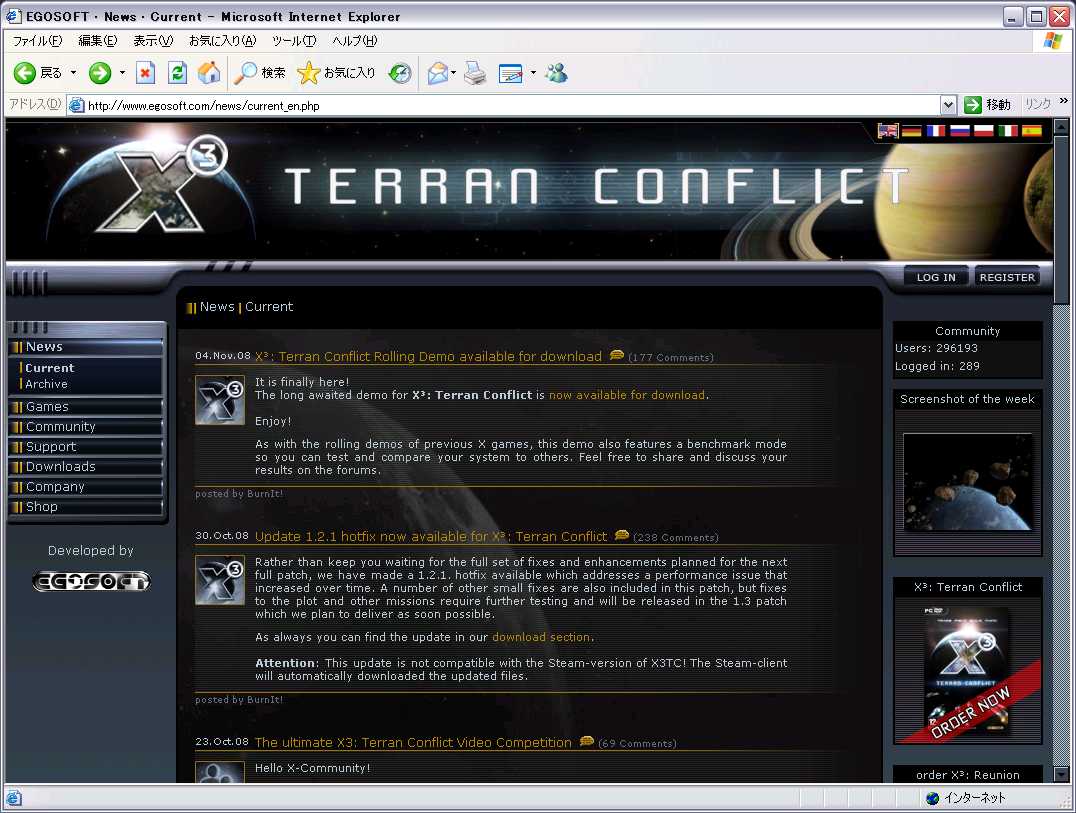
Task: Click the LOG IN button
Action: pyautogui.click(x=936, y=277)
